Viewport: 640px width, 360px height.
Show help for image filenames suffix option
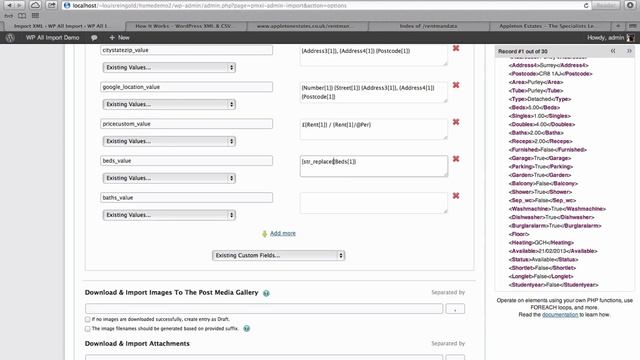pyautogui.click(x=247, y=329)
